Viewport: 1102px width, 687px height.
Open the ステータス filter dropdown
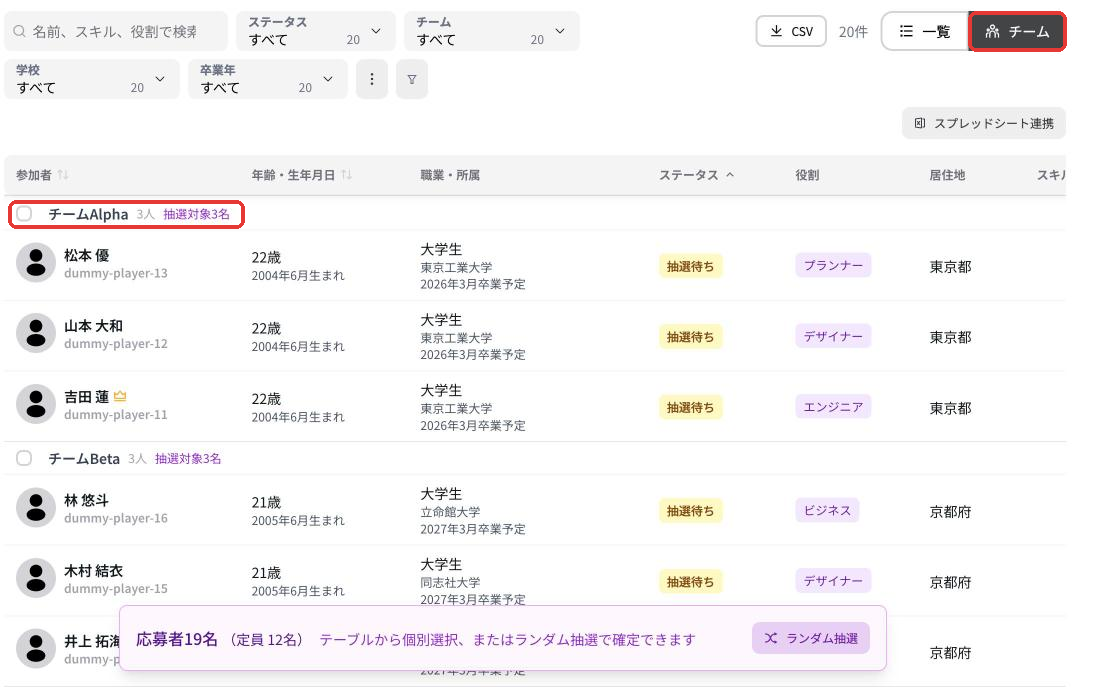[316, 32]
